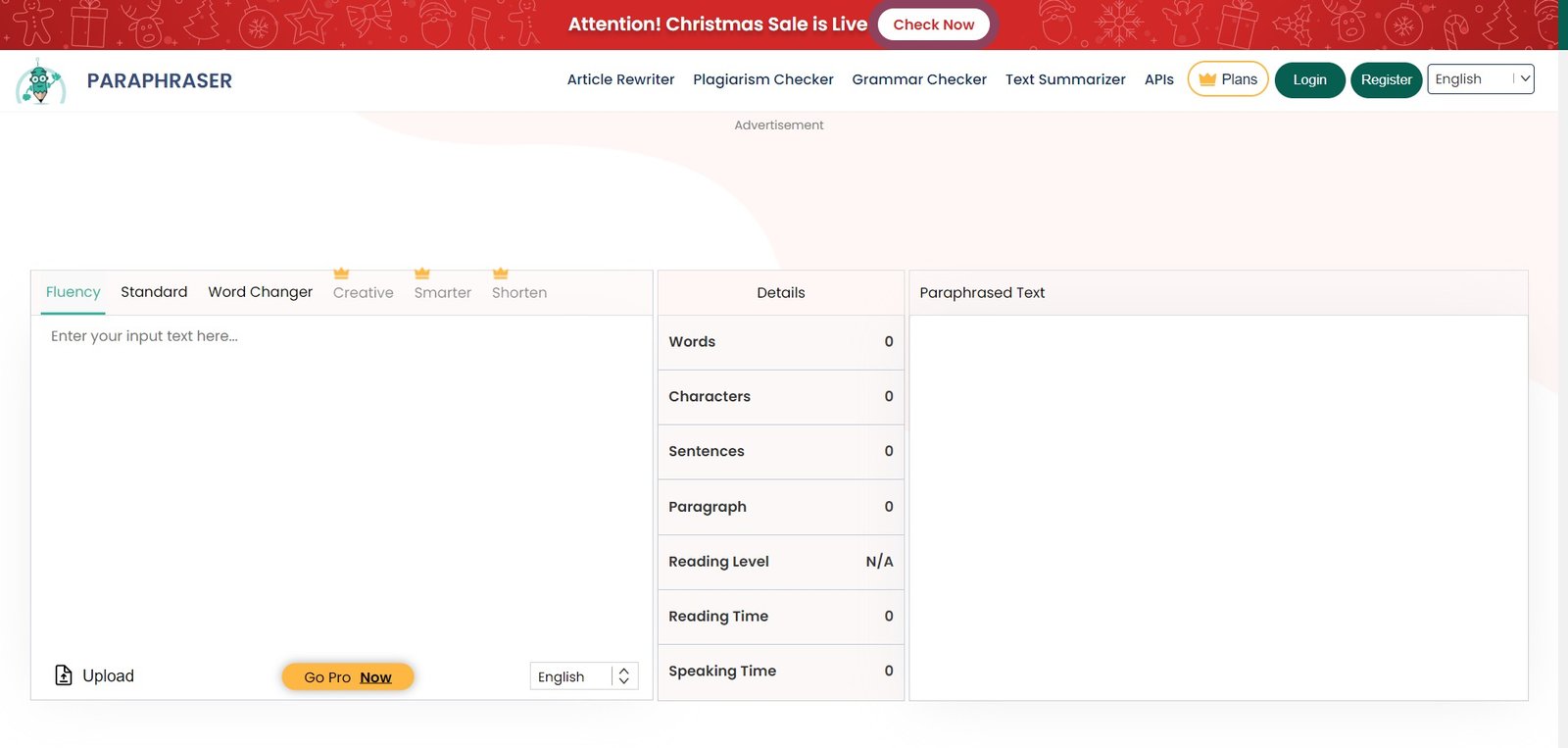
Task: Select the Creative premium mode tab
Action: (x=364, y=292)
